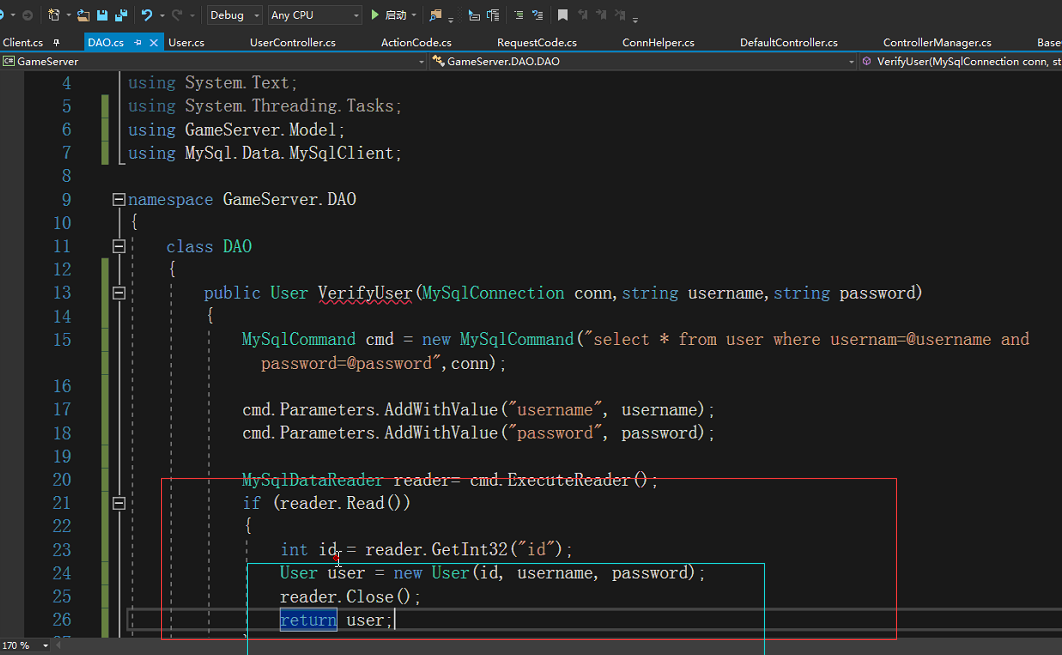Open file using the folder icon
1062x655 pixels.
(83, 15)
